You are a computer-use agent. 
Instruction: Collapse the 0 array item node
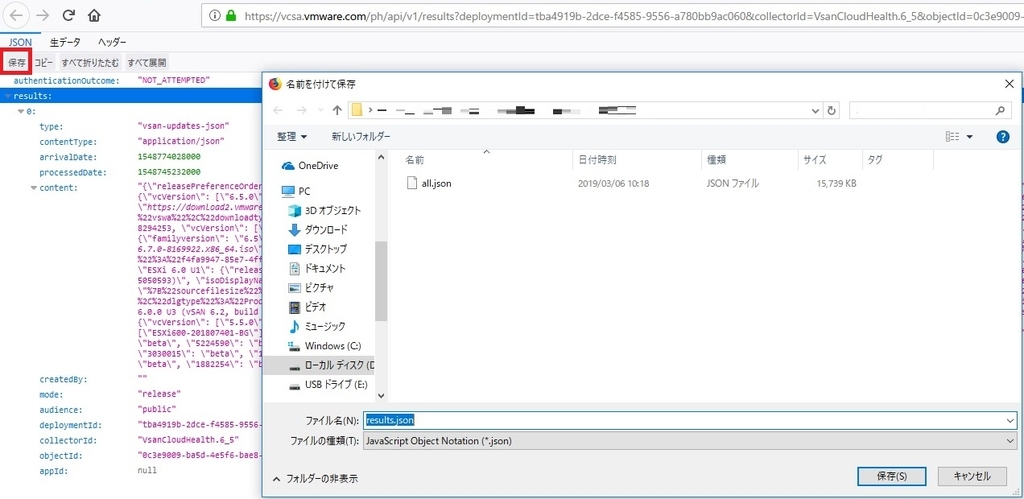21,112
